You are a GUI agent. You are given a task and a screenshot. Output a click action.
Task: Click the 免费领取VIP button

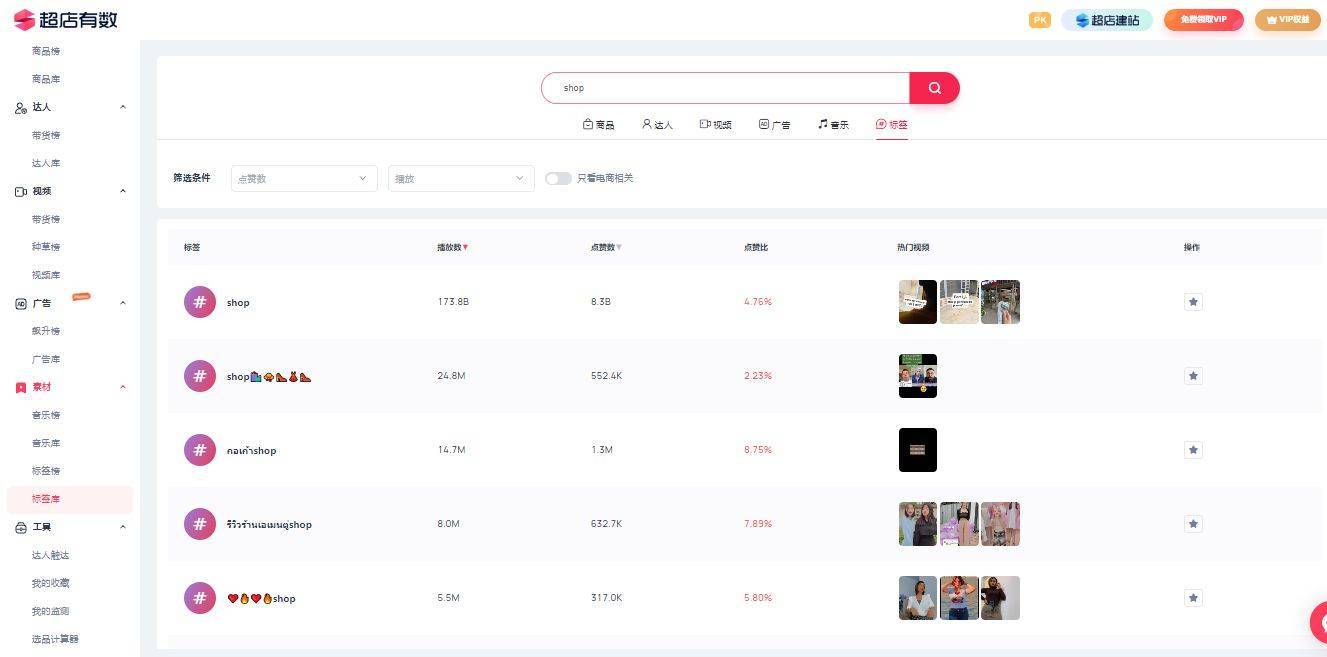coord(1203,19)
